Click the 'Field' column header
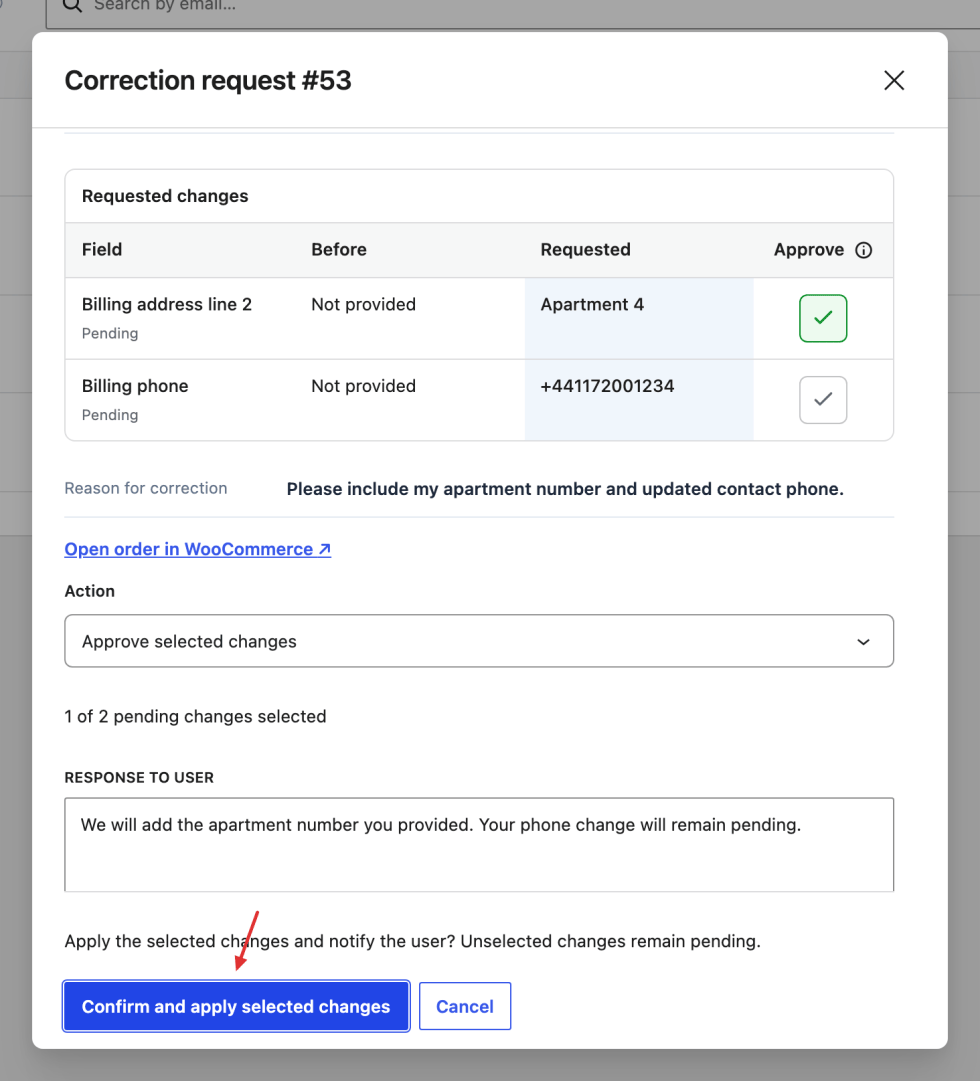The height and width of the screenshot is (1081, 980). pyautogui.click(x=102, y=250)
